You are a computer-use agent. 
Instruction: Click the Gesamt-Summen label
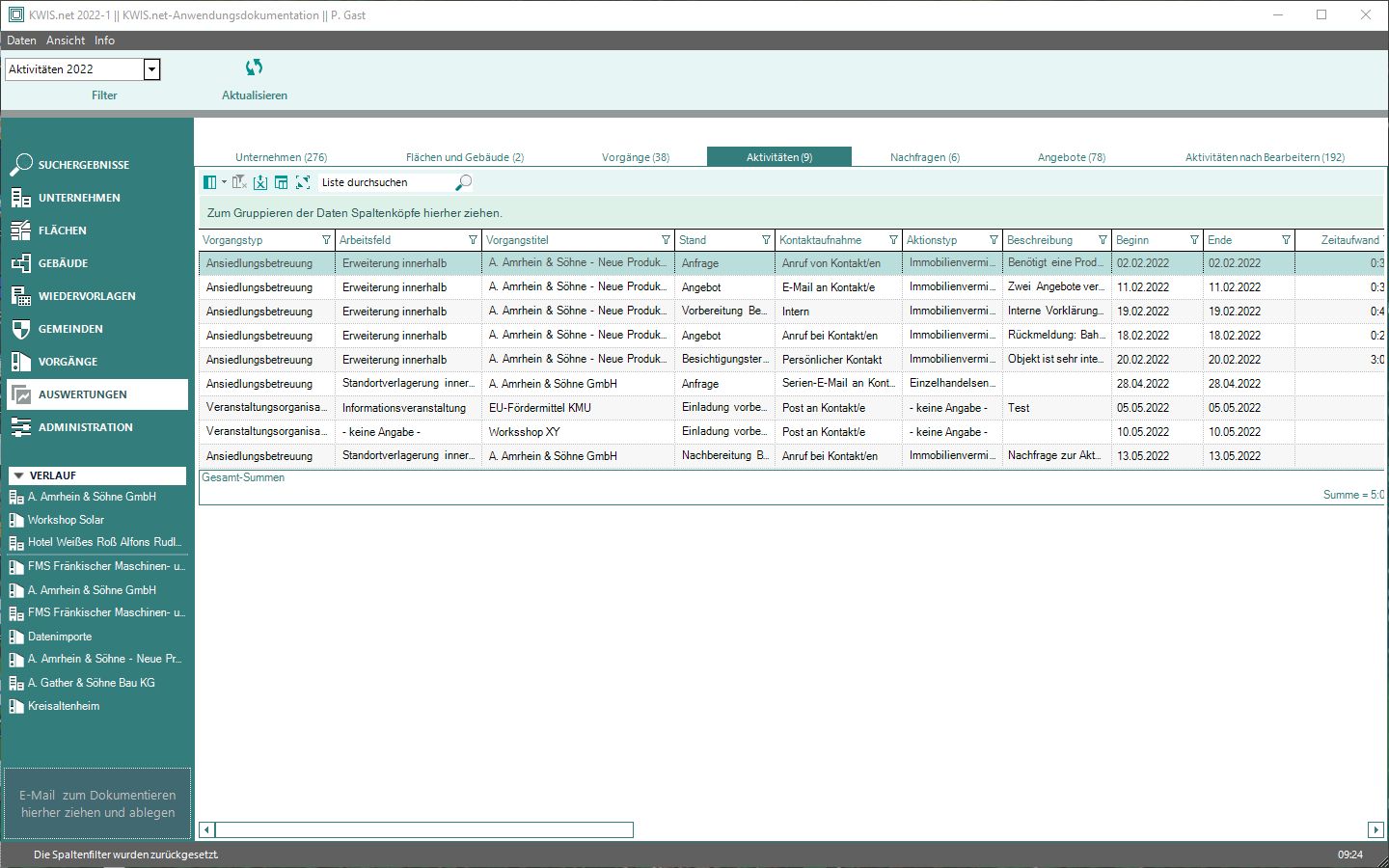click(x=243, y=477)
